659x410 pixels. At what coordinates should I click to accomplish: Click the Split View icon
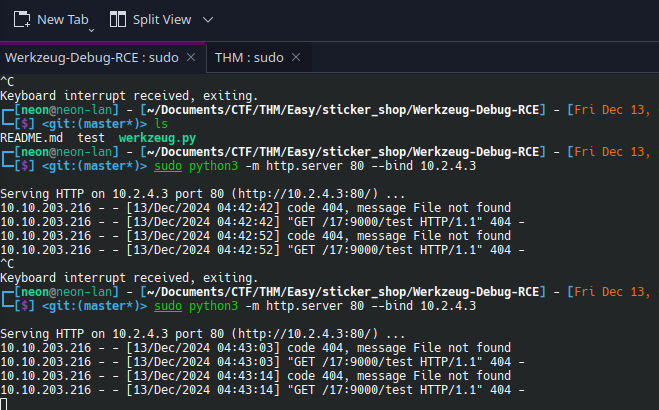pos(118,19)
